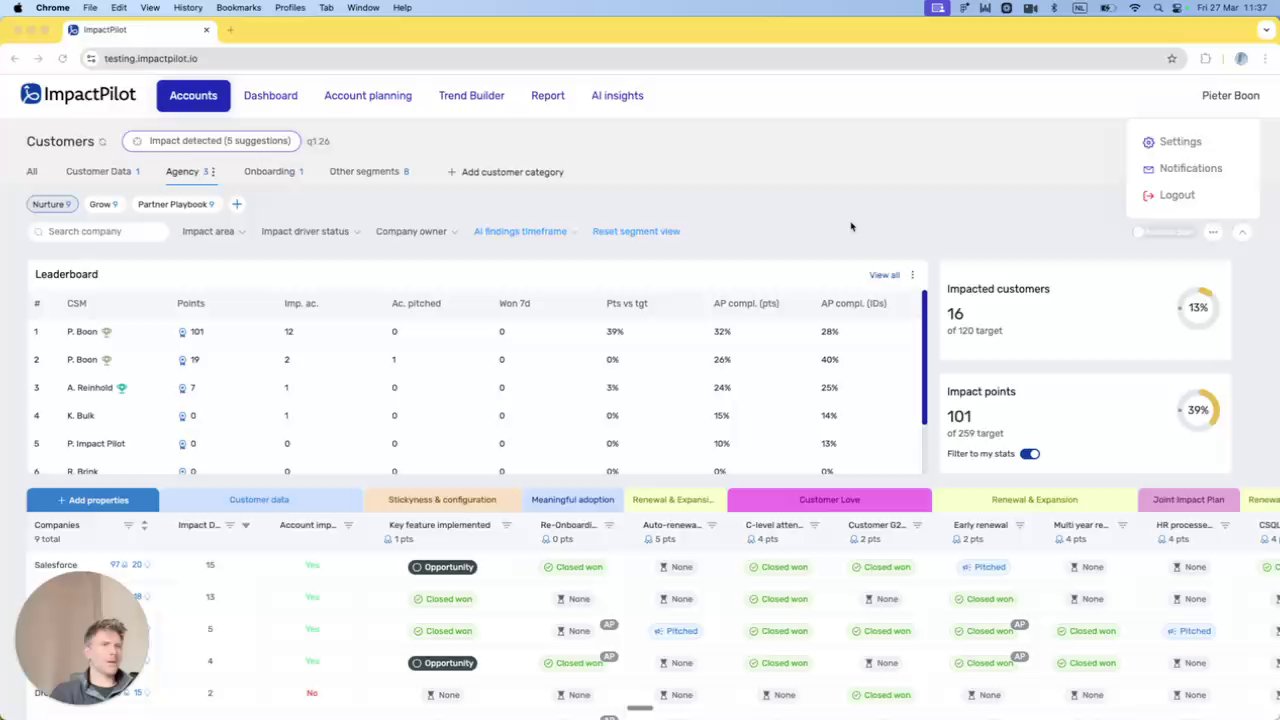Add segment with plus icon after Partner Playbook
Image resolution: width=1280 pixels, height=720 pixels.
point(237,204)
